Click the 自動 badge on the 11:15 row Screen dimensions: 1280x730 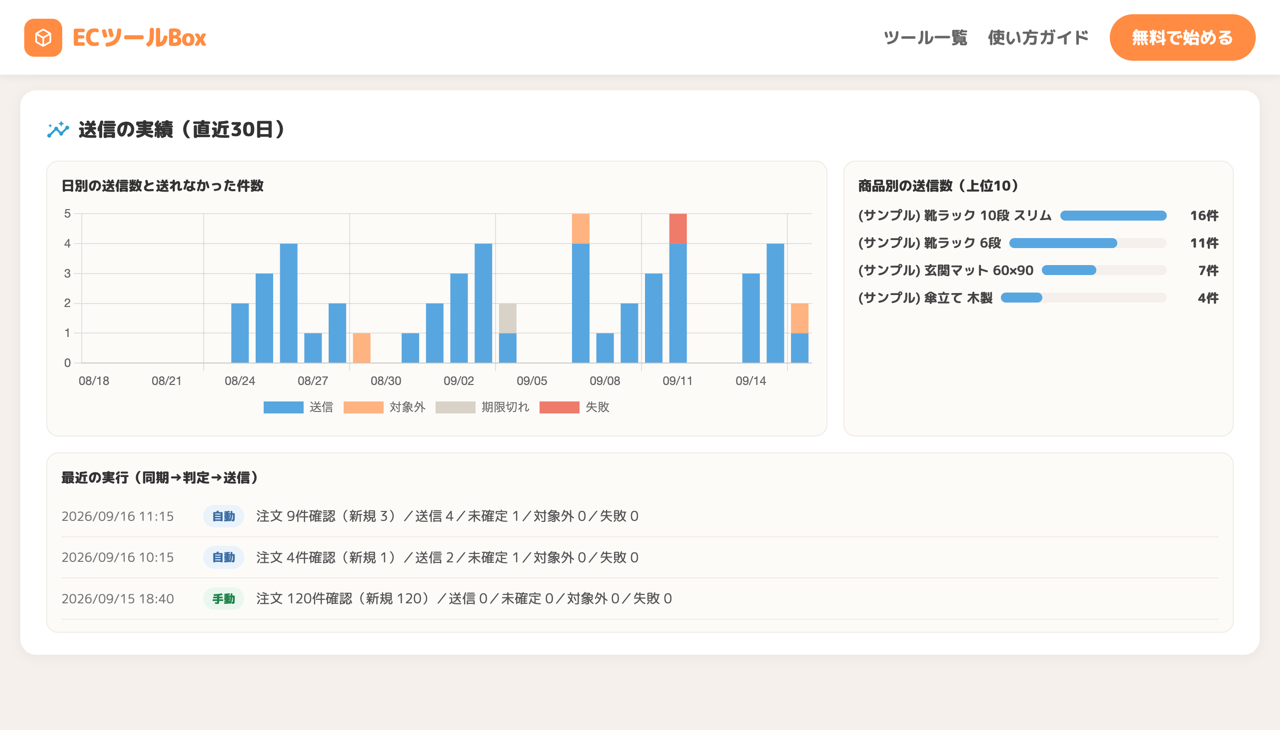point(223,516)
